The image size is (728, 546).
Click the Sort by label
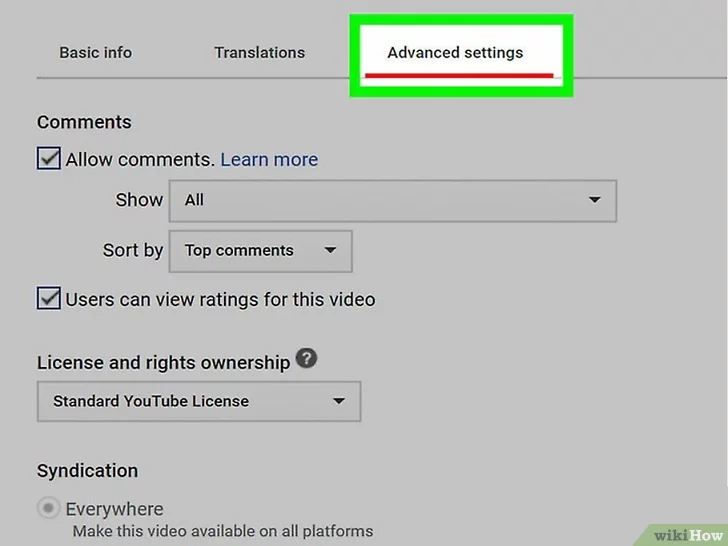(133, 251)
